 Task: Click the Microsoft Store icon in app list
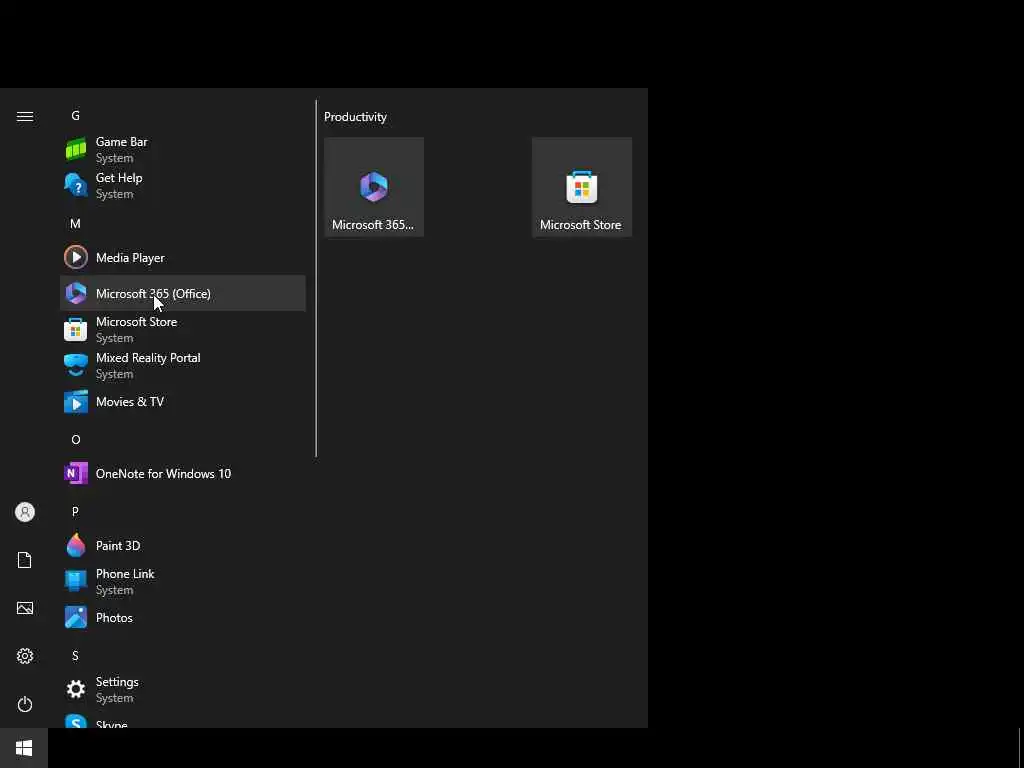[76, 330]
